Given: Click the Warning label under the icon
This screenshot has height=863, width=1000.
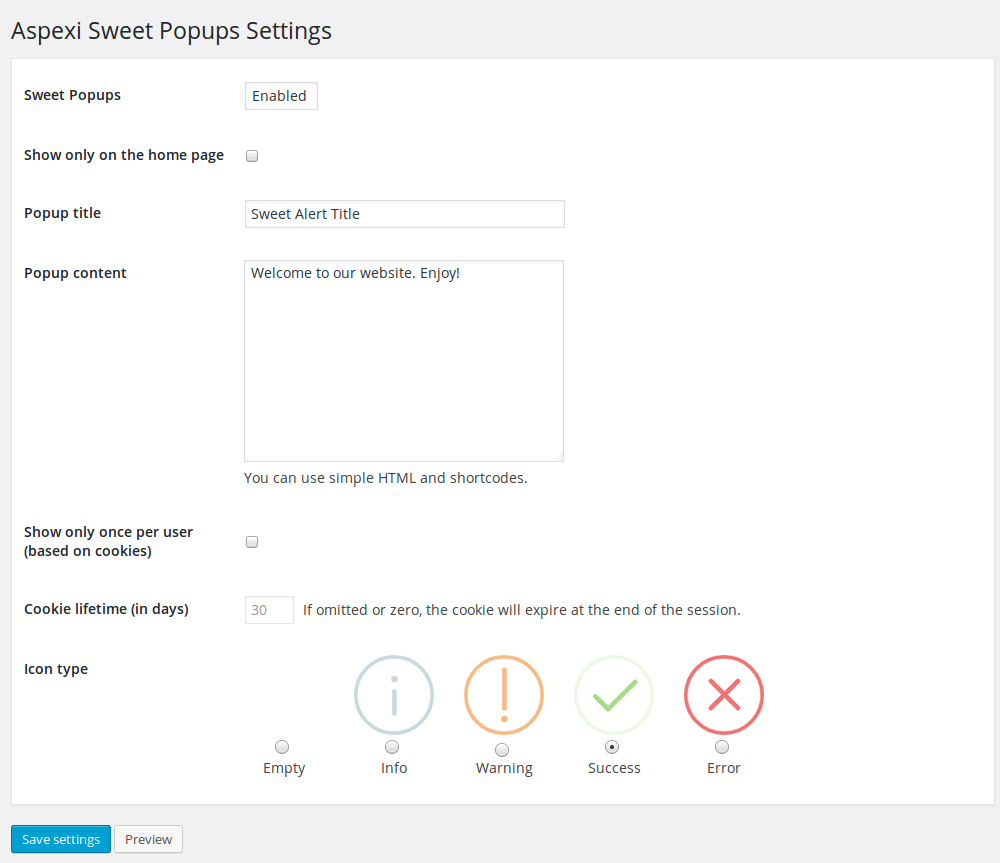Looking at the screenshot, I should pos(504,769).
